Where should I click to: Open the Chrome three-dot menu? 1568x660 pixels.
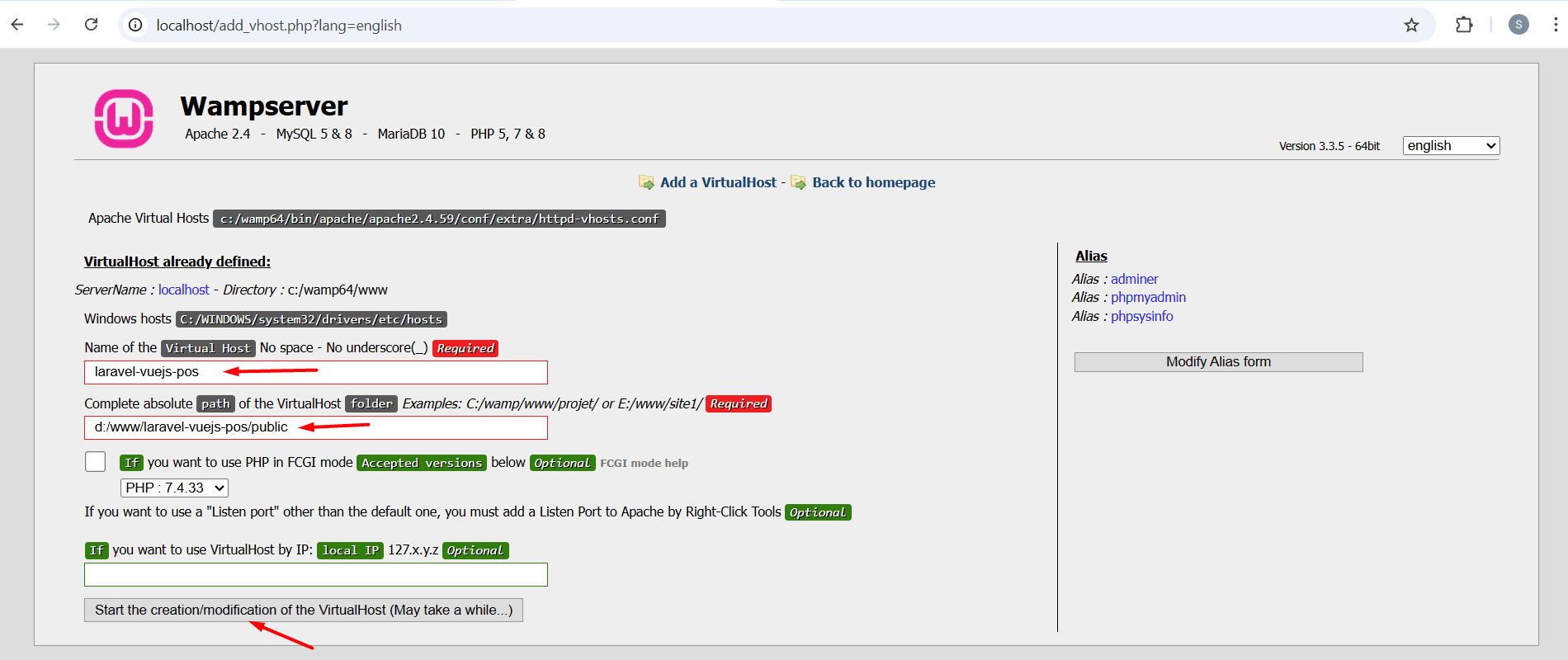coord(1555,25)
